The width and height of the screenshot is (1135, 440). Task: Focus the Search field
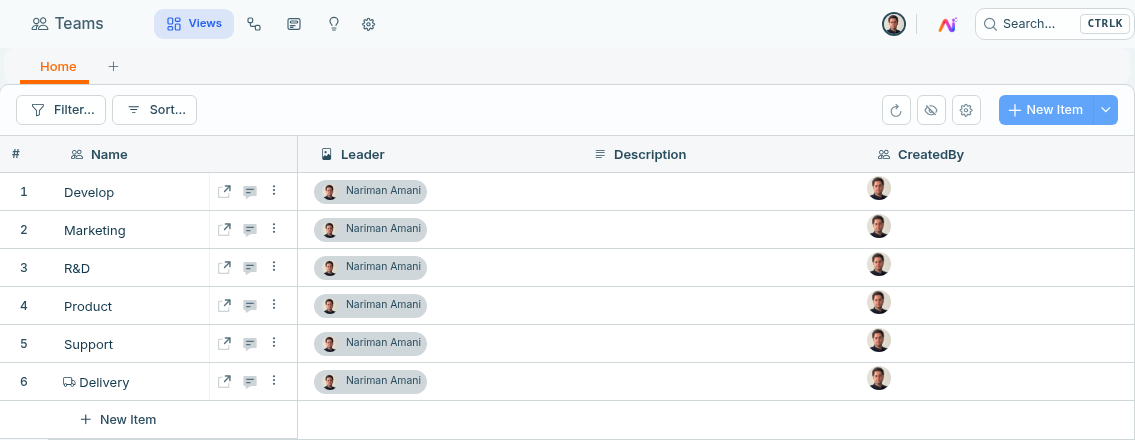[1054, 24]
